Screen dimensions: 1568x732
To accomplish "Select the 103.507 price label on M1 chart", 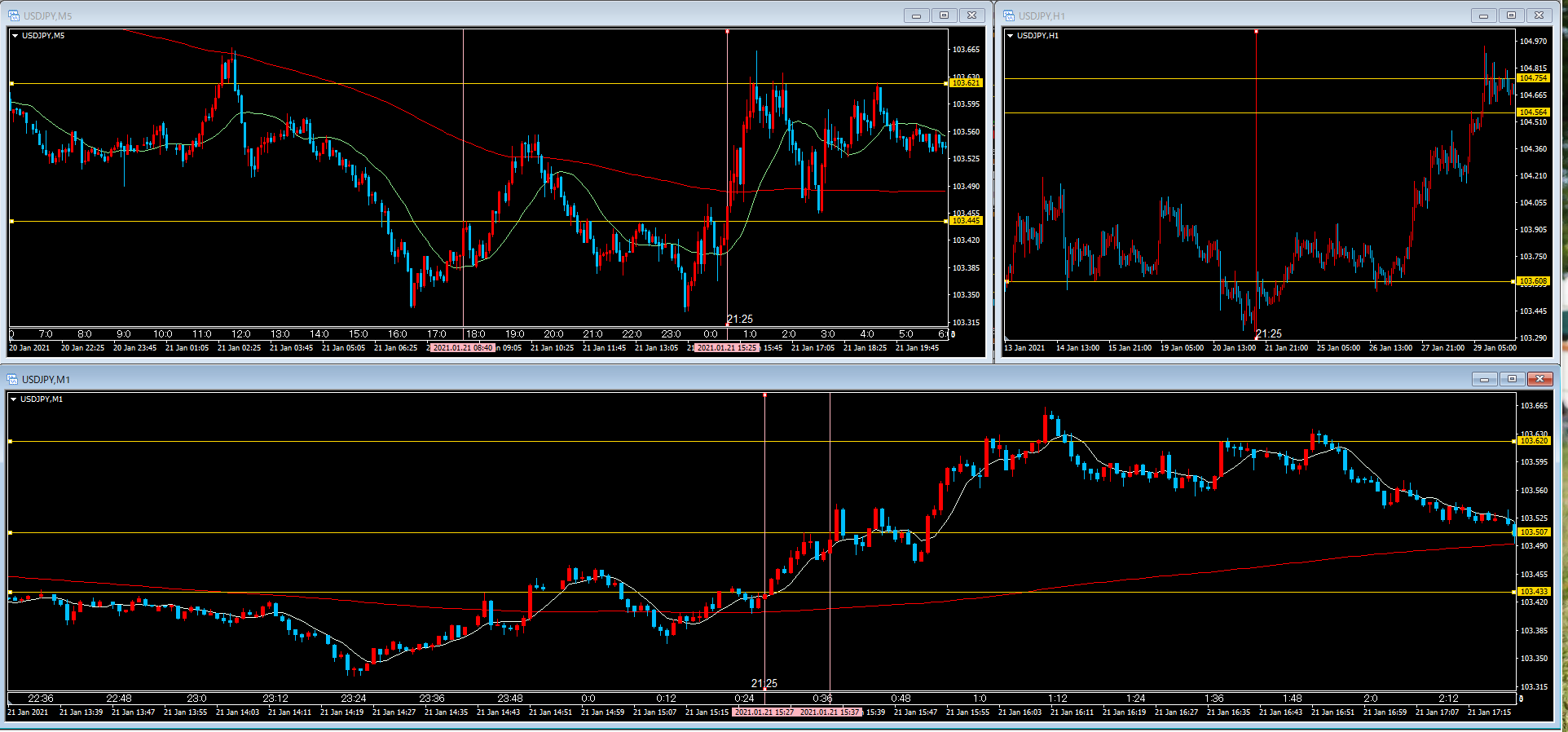I will tap(1533, 532).
